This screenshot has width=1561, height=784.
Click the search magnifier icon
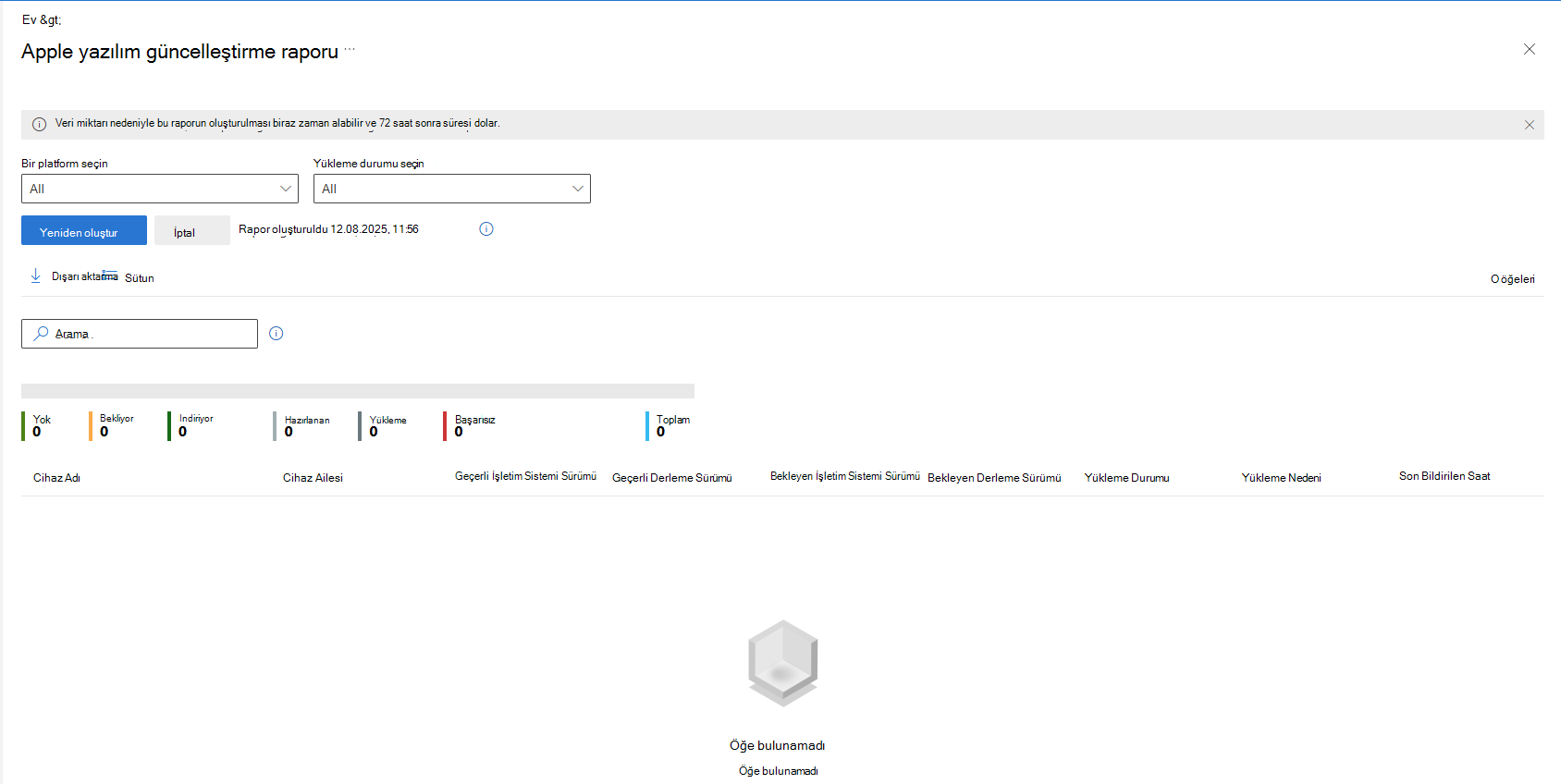pos(41,333)
